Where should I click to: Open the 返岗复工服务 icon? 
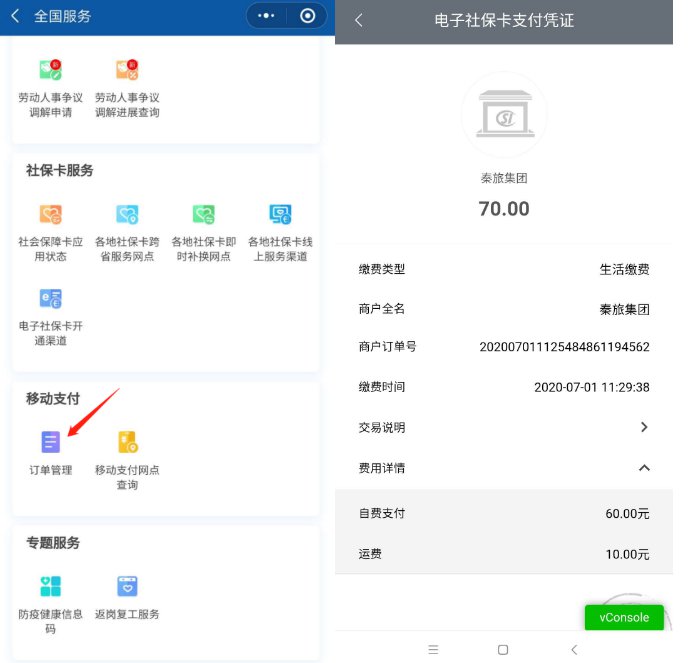click(127, 586)
